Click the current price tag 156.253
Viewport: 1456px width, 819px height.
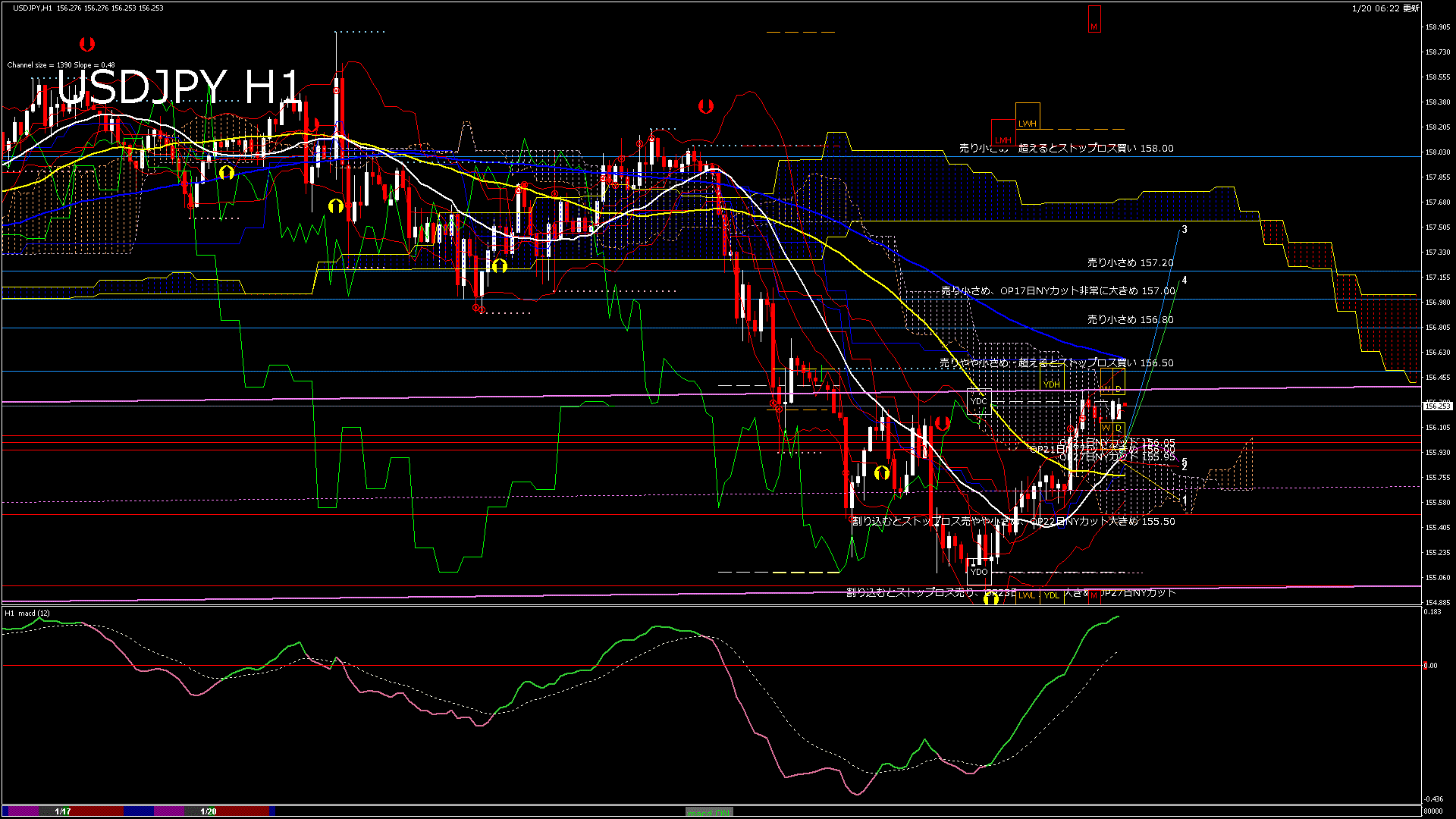(1437, 406)
